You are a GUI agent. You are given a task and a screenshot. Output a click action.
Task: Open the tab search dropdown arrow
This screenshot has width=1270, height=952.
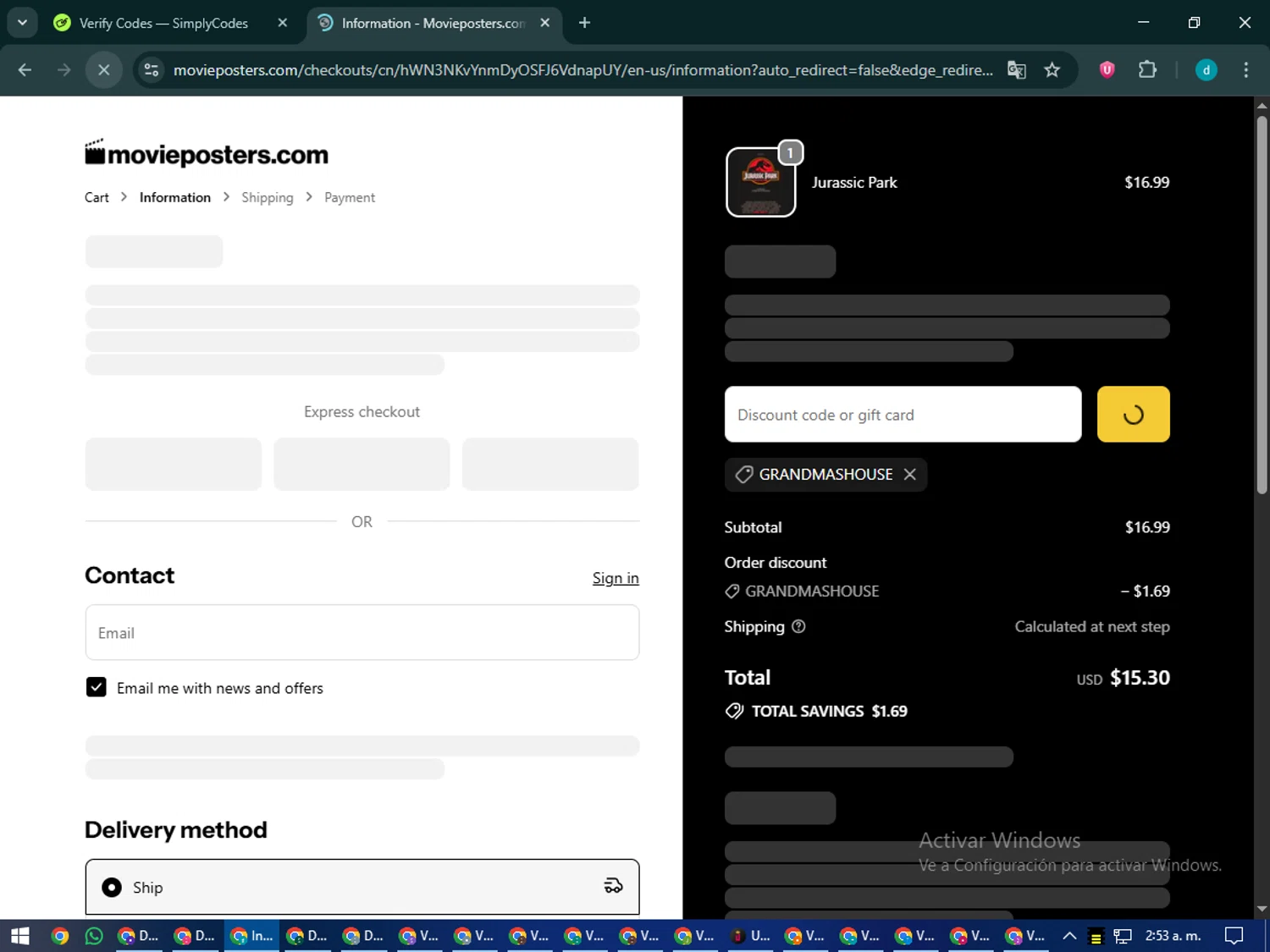coord(23,23)
